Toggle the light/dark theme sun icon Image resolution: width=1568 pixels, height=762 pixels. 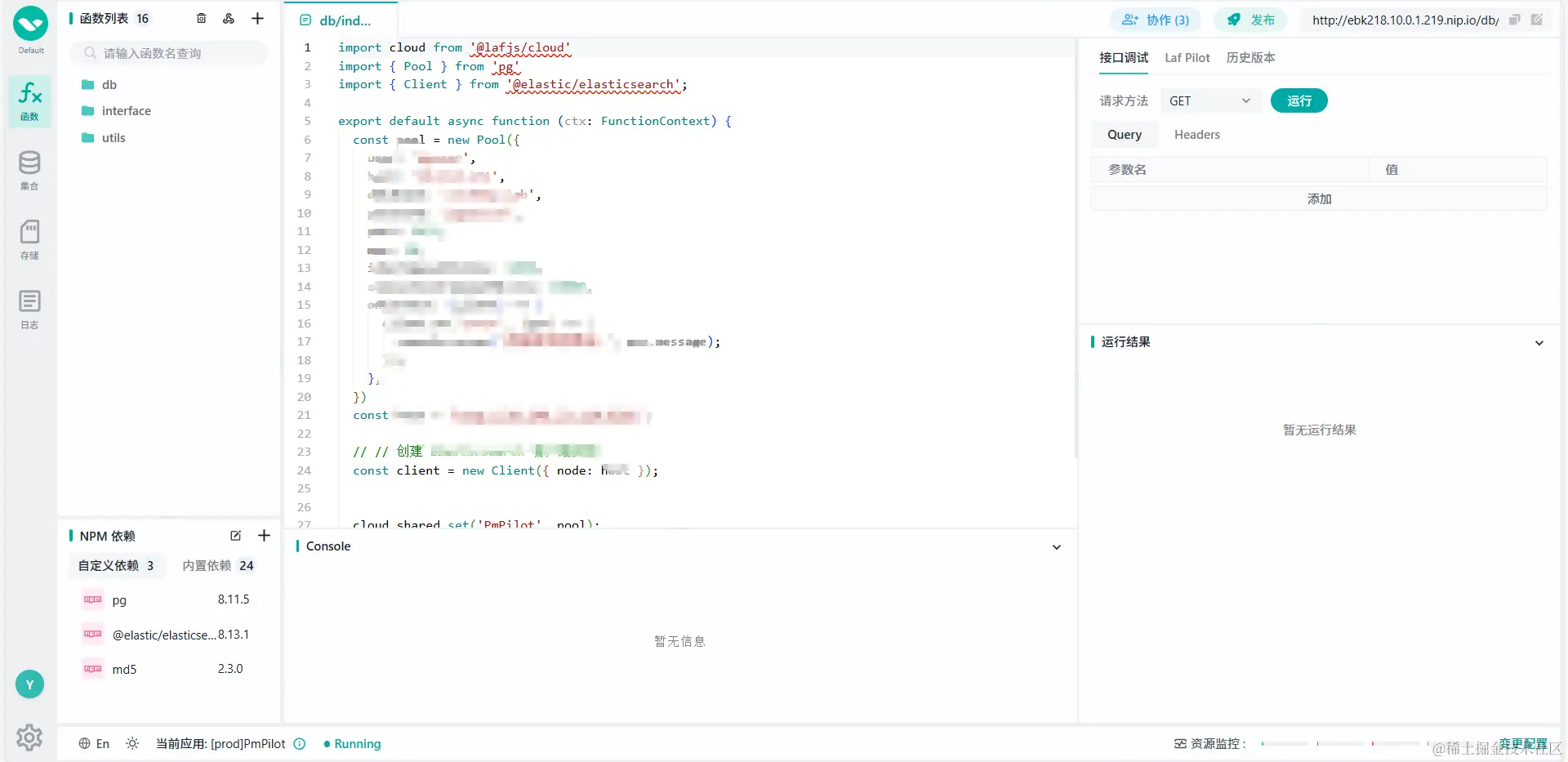pos(132,744)
